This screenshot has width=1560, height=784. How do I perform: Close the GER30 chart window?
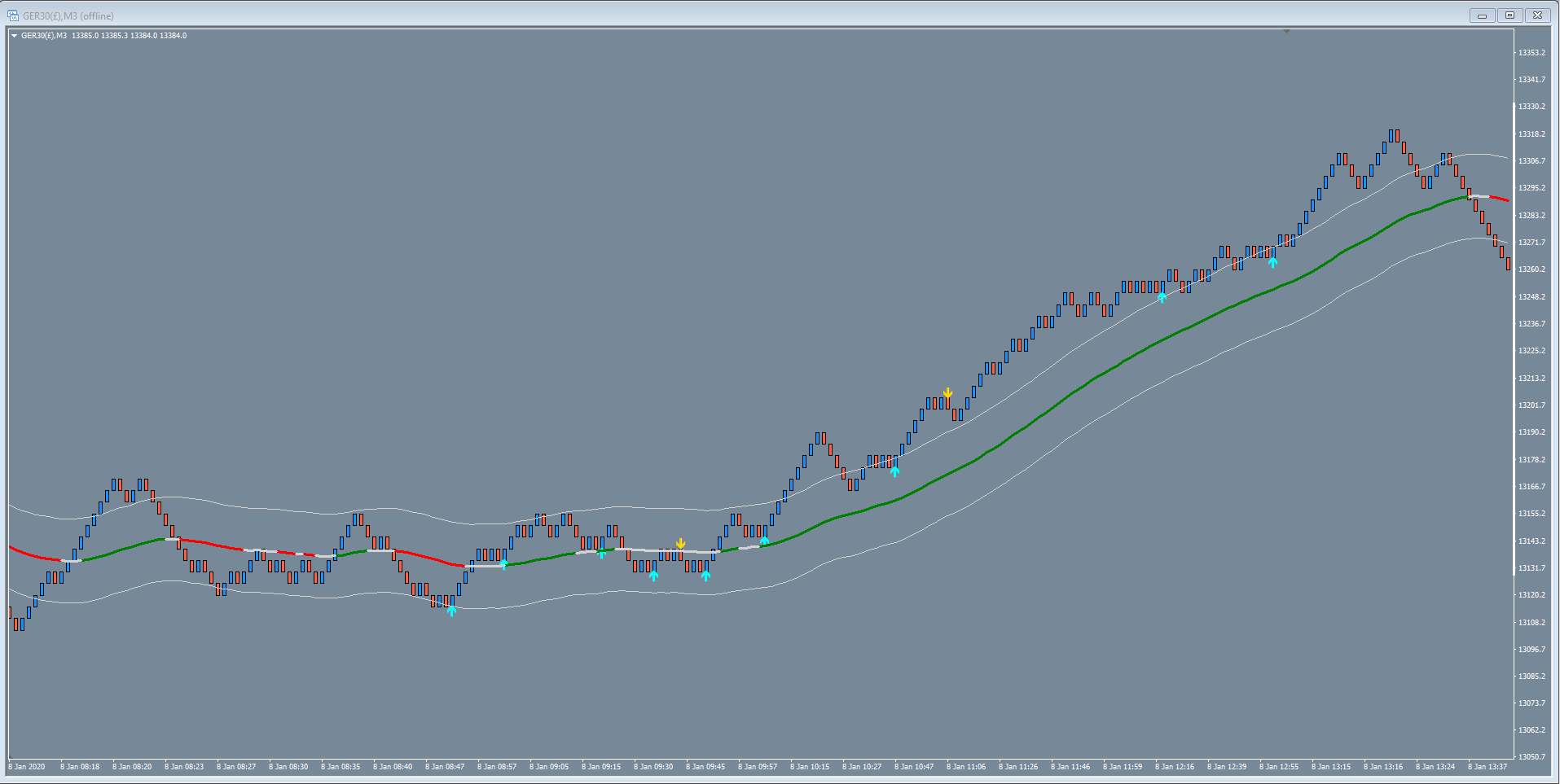pos(1537,15)
